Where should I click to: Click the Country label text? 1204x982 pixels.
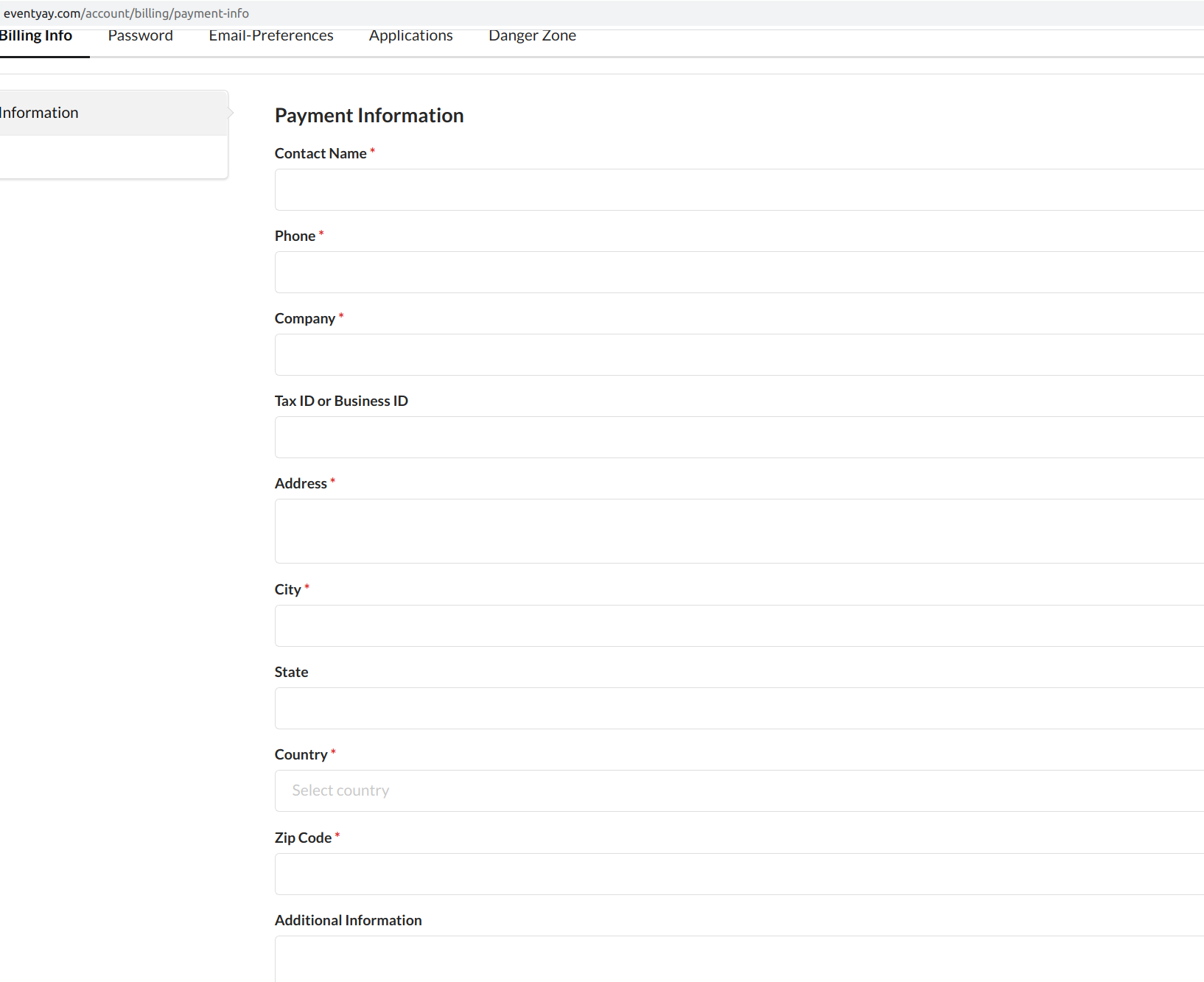pyautogui.click(x=301, y=754)
